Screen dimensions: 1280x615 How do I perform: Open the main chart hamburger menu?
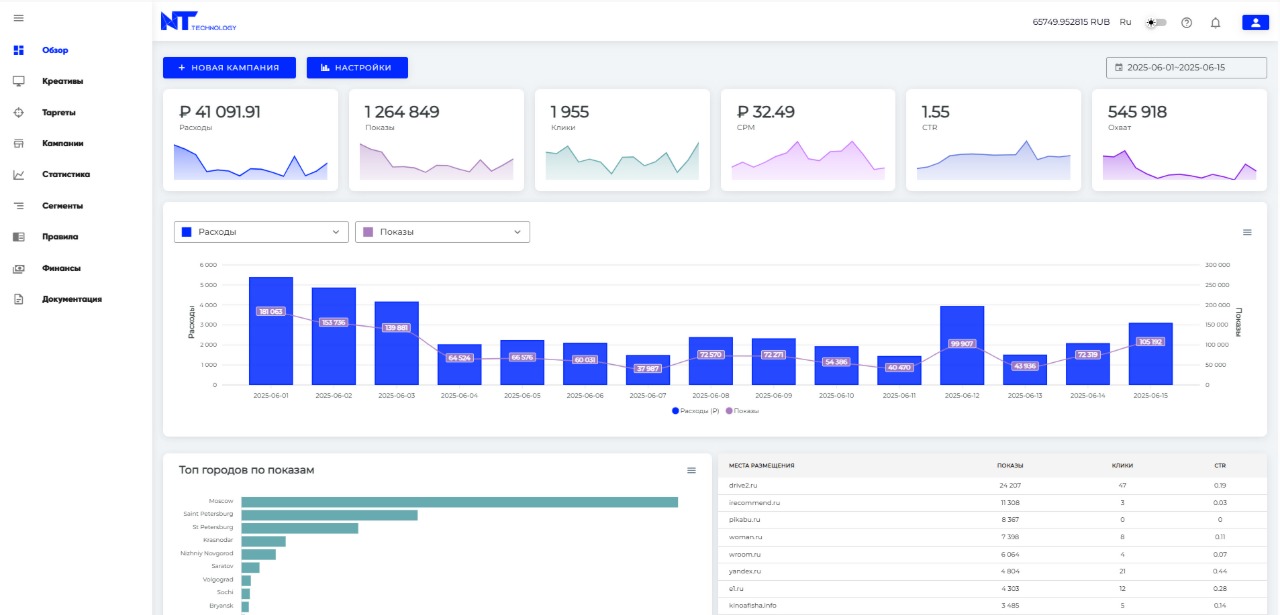[1247, 232]
